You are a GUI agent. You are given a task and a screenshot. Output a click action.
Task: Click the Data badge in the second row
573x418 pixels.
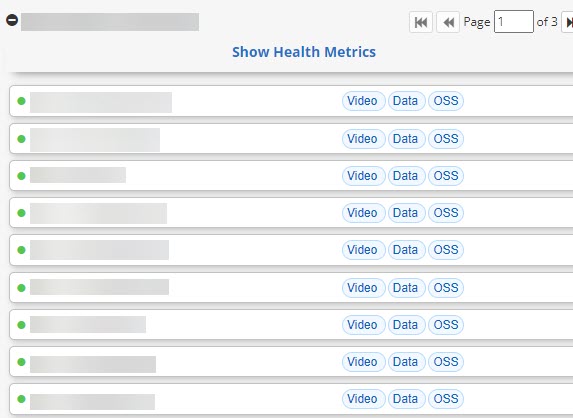[x=406, y=139]
